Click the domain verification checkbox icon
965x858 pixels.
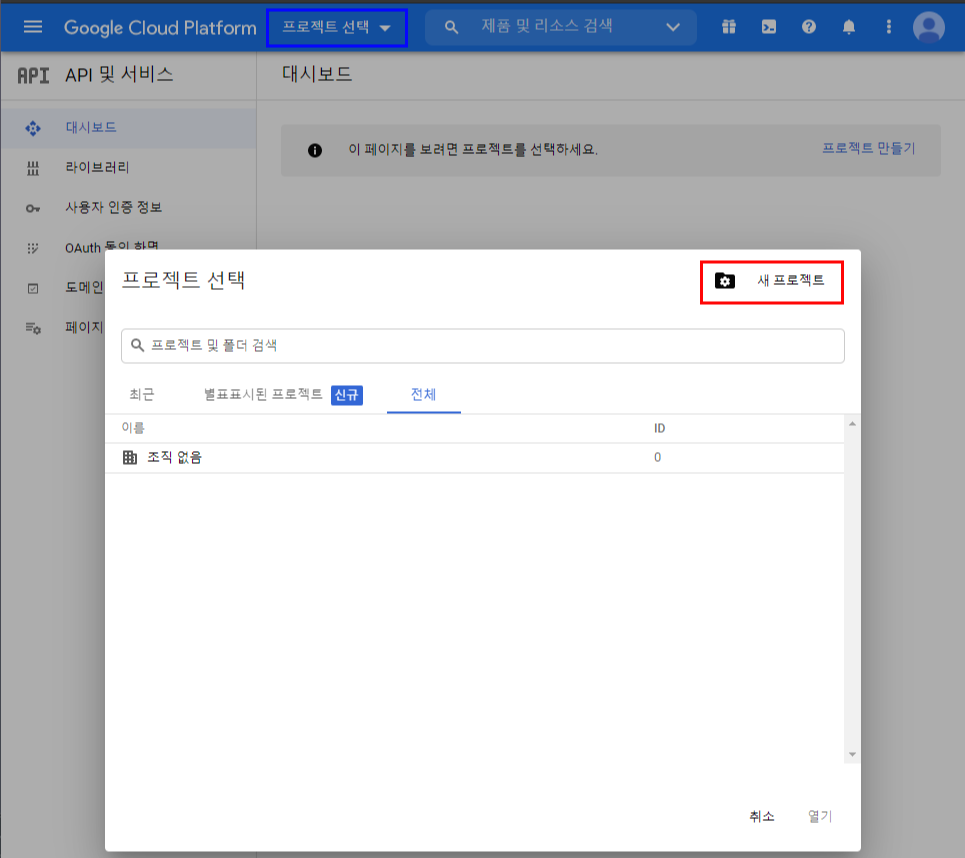coord(33,288)
